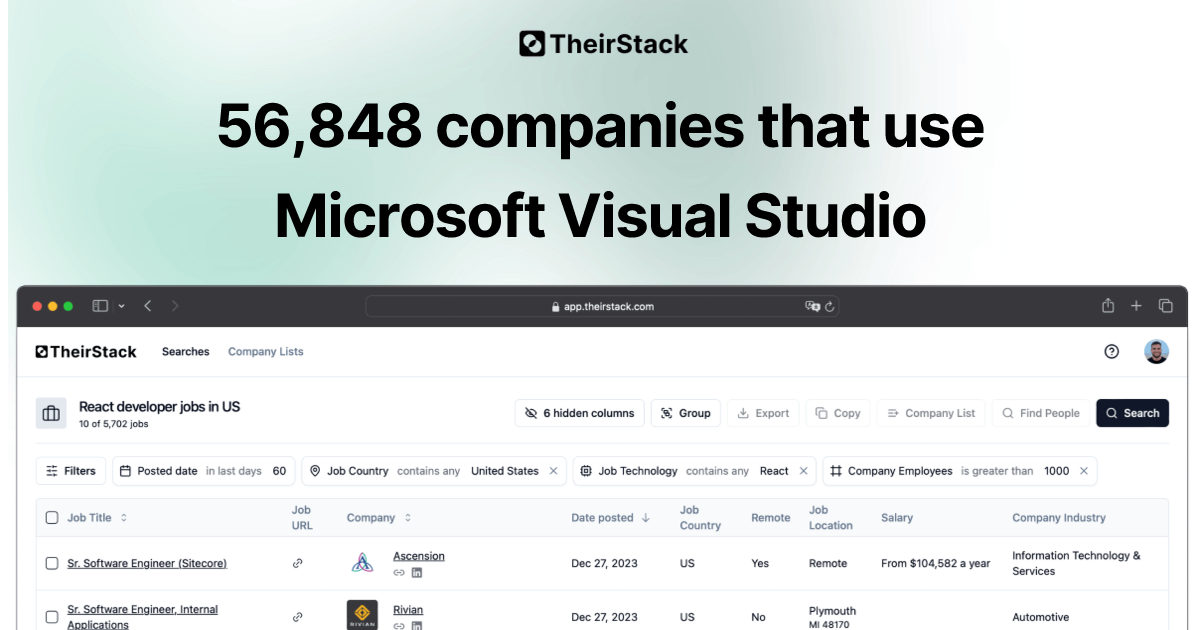Image resolution: width=1200 pixels, height=630 pixels.
Task: Click the app.theirstack.com address bar
Action: click(x=602, y=306)
